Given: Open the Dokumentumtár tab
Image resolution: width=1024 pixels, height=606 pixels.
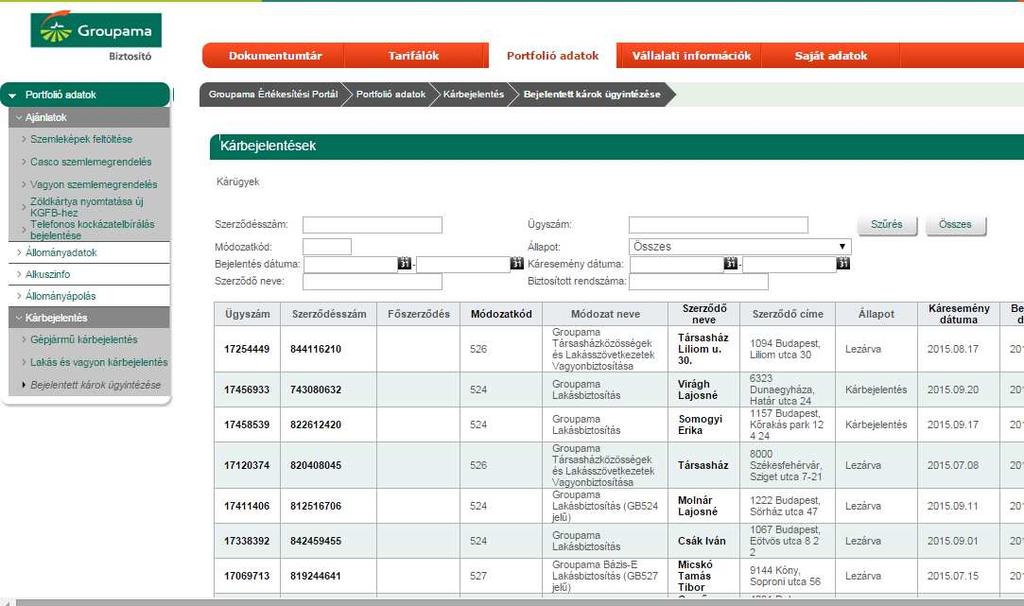Looking at the screenshot, I should click(275, 56).
